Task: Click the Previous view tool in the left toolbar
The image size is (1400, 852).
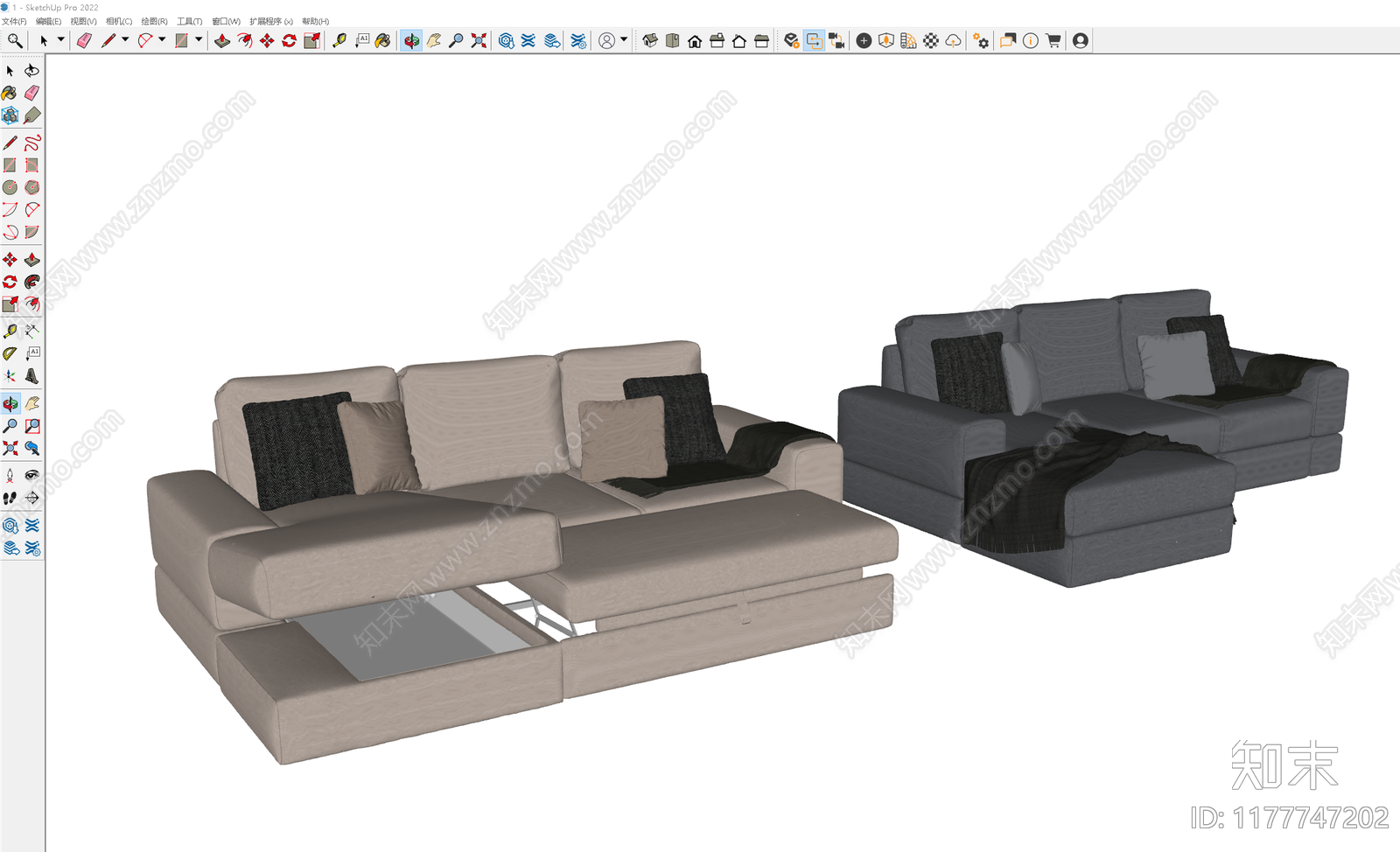Action: [31, 448]
